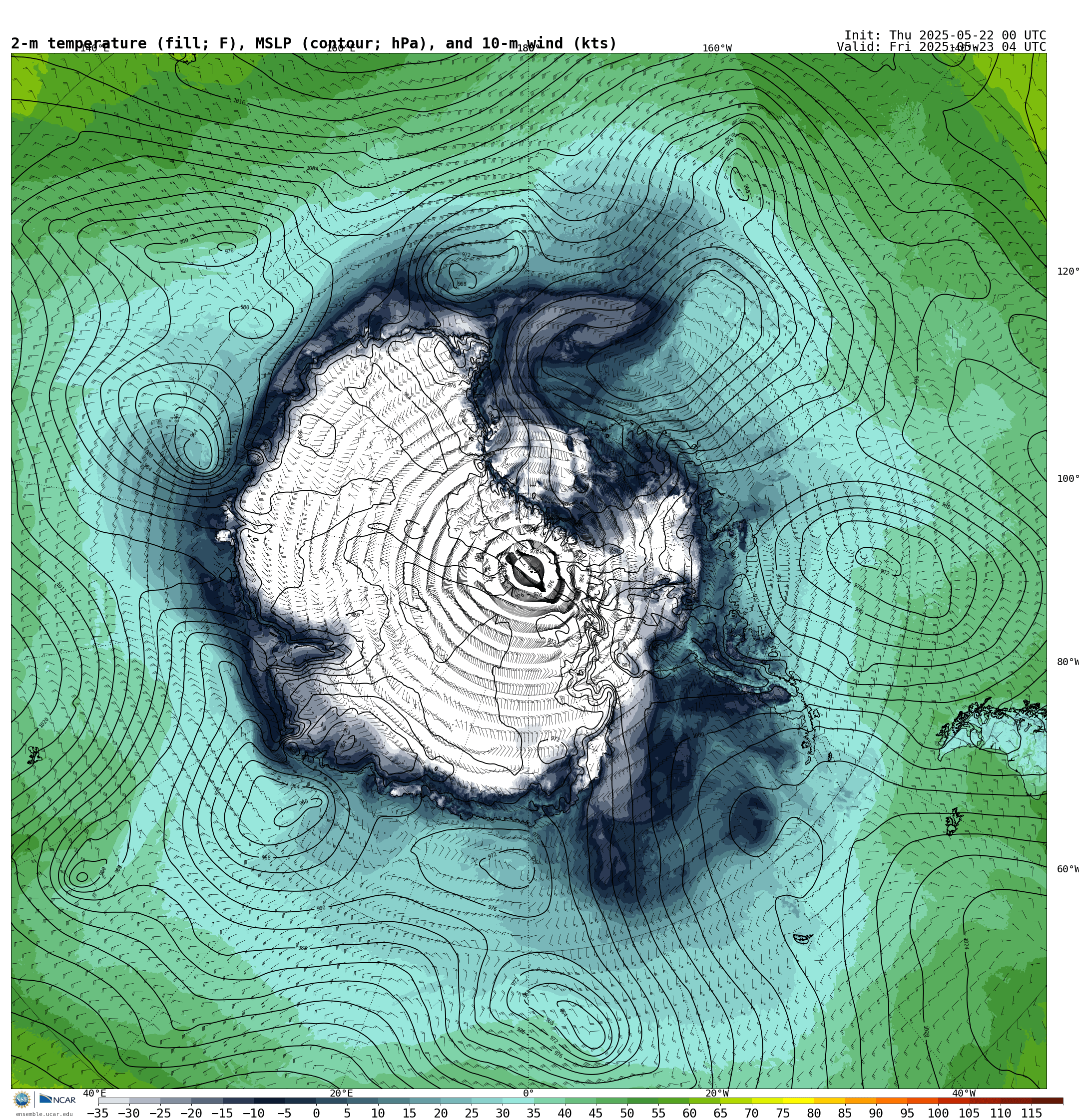Screen dimensions: 1079x1120
Task: Click the 115 colorbar tick label
Action: [x=1032, y=1113]
